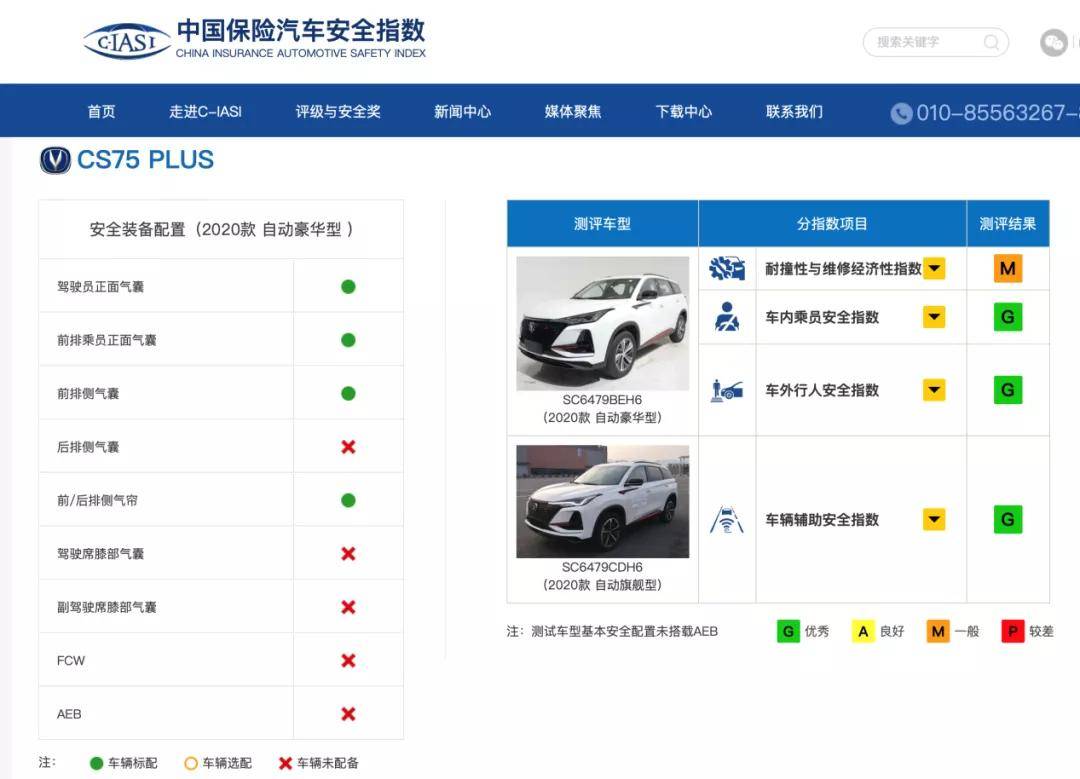Click the vehicle assistance safety icon
The width and height of the screenshot is (1080, 779).
tap(727, 520)
